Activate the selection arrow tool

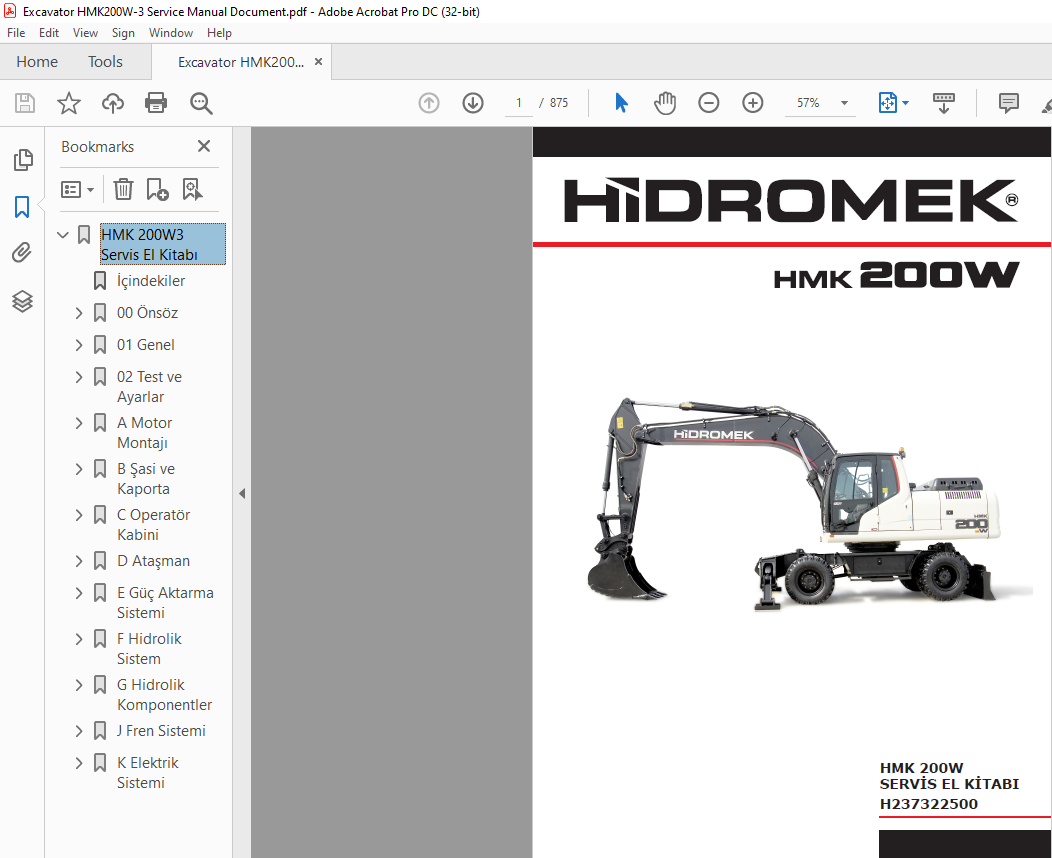click(621, 103)
